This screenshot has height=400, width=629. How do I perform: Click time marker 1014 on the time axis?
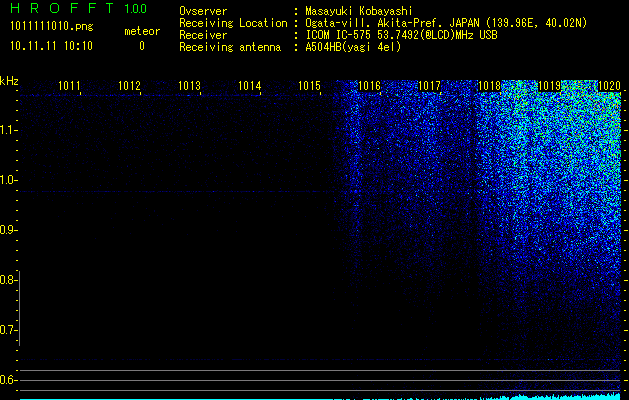250,86
